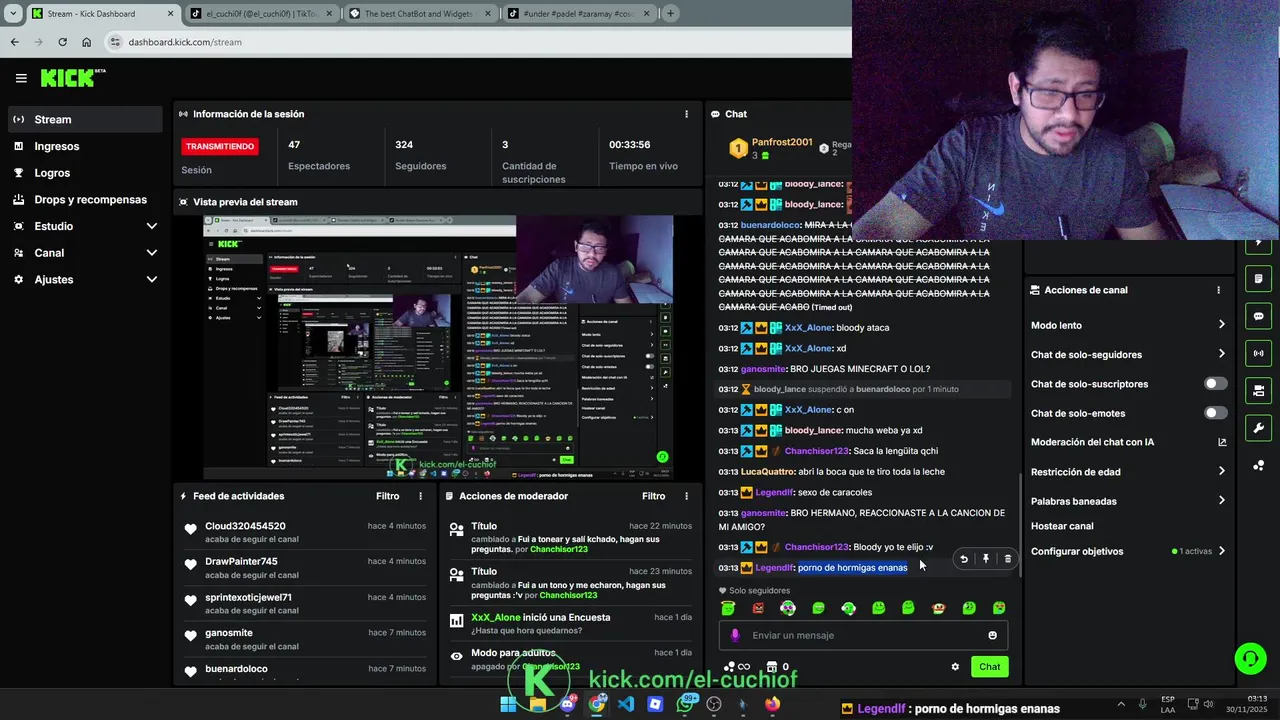Screen dimensions: 1280x720
Task: Open Filtro in Acciones de moderador
Action: (653, 496)
